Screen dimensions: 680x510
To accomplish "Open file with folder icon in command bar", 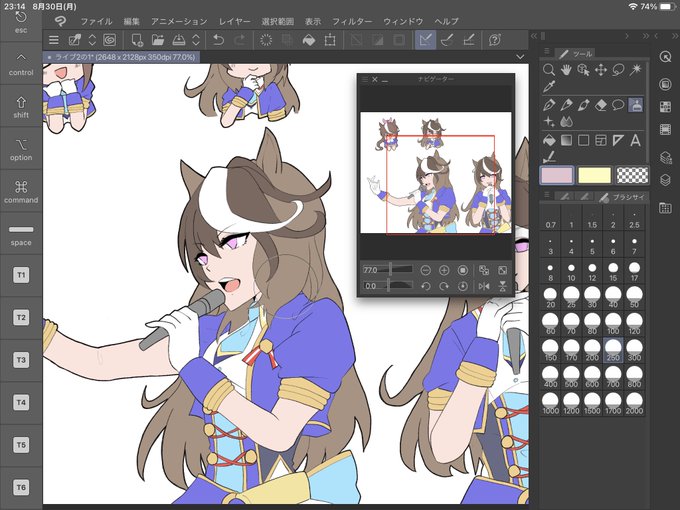I will tap(158, 40).
